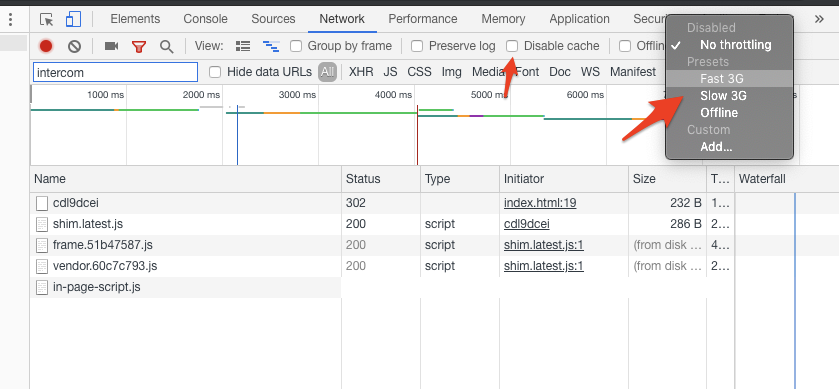Select Slow 3G throttling preset
Viewport: 839px width, 389px height.
click(723, 96)
